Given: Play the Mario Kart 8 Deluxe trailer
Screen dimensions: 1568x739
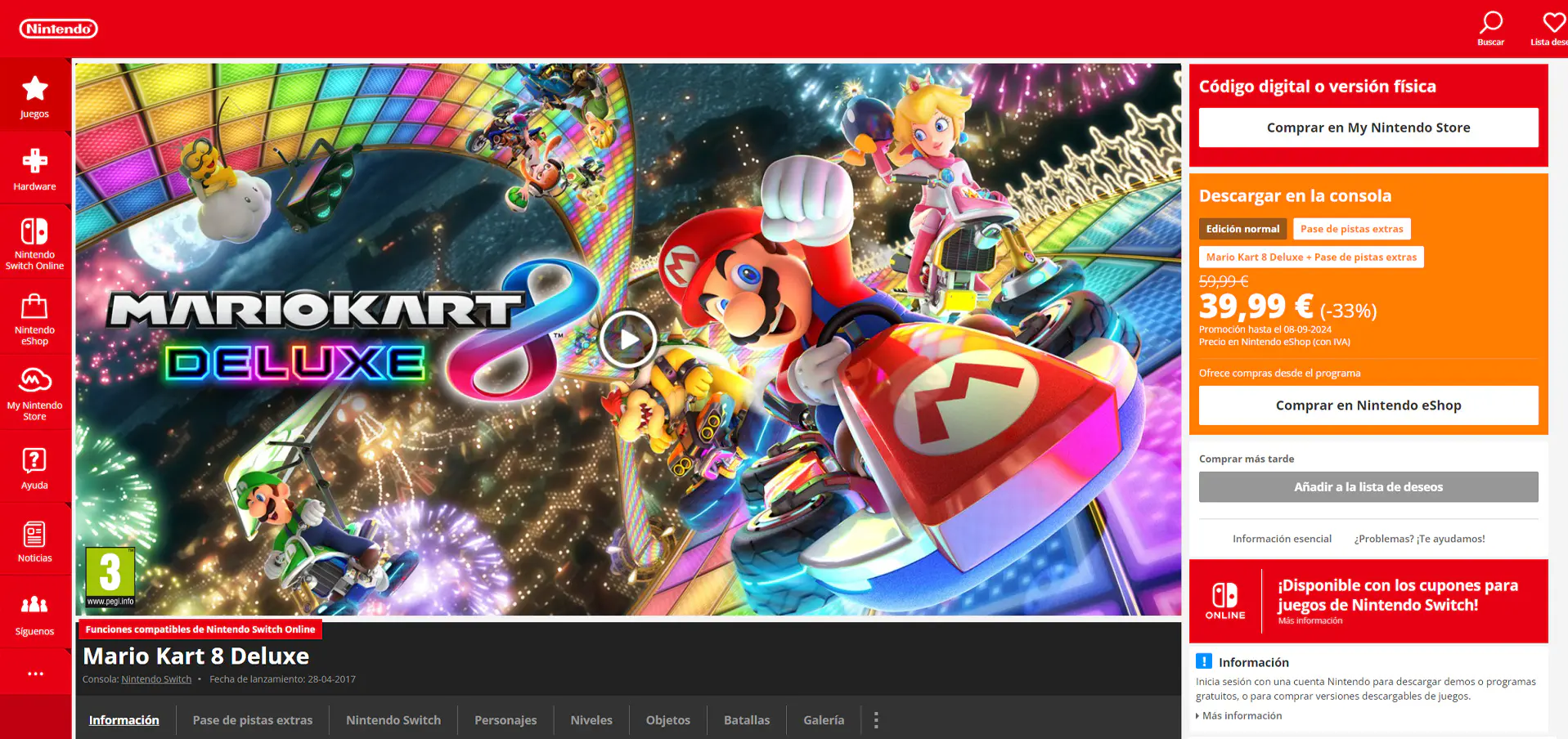Looking at the screenshot, I should (628, 339).
